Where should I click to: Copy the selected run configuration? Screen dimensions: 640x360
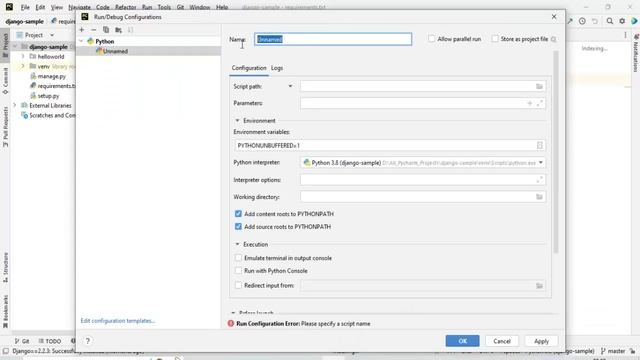(106, 30)
